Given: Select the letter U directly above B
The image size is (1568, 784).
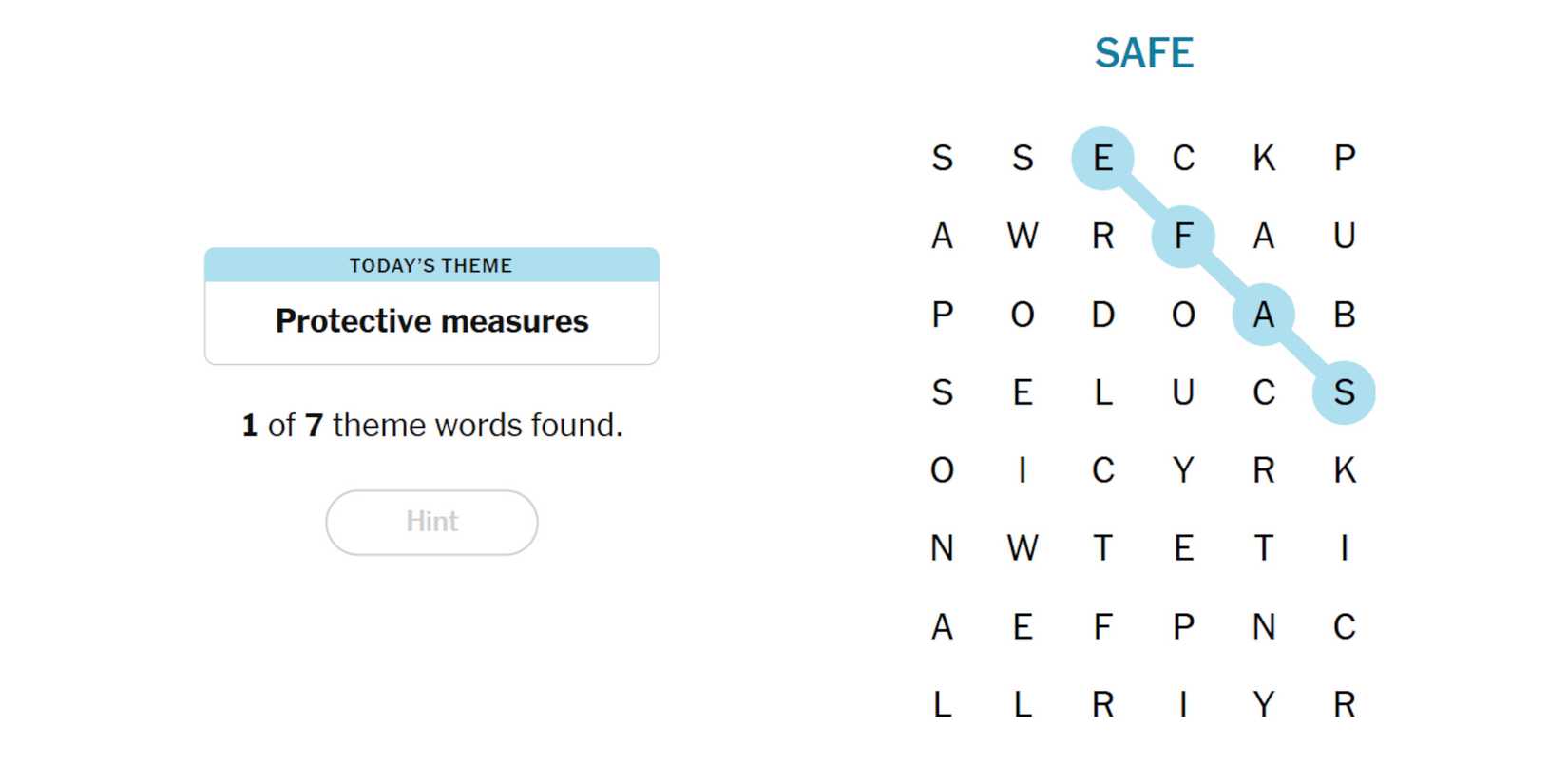Looking at the screenshot, I should tap(1344, 236).
